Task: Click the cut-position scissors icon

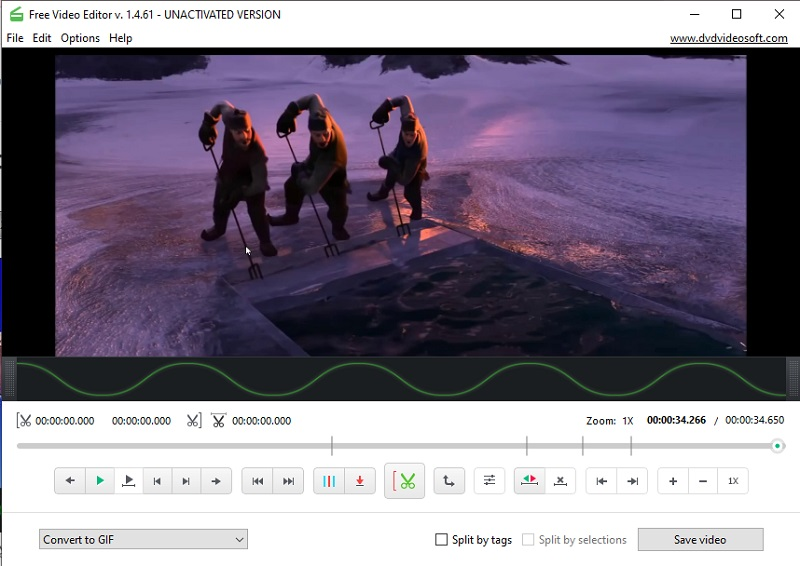Action: (218, 421)
